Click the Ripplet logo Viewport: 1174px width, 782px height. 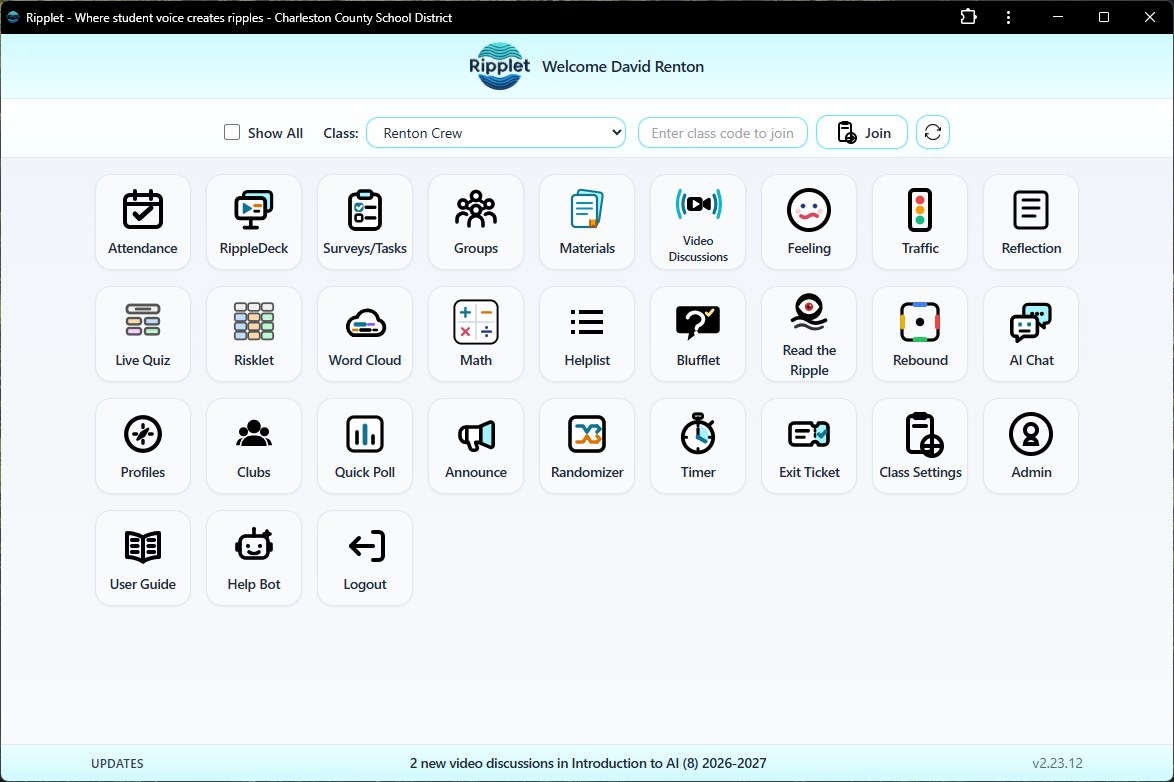499,66
